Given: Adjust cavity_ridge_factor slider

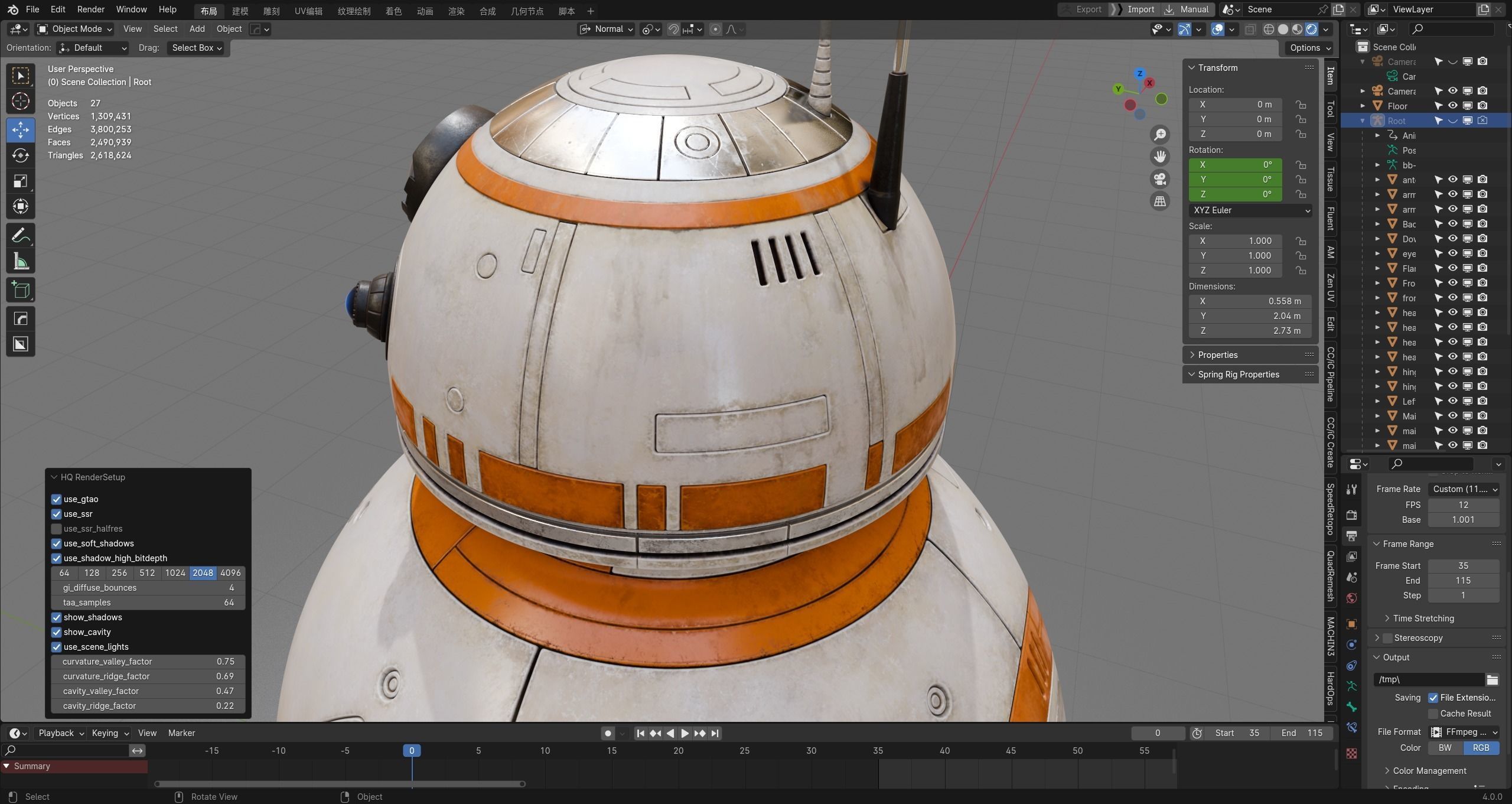Looking at the screenshot, I should [148, 706].
